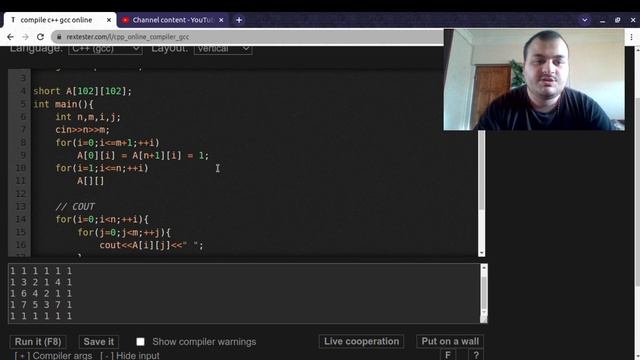Click the Save it button

99,342
